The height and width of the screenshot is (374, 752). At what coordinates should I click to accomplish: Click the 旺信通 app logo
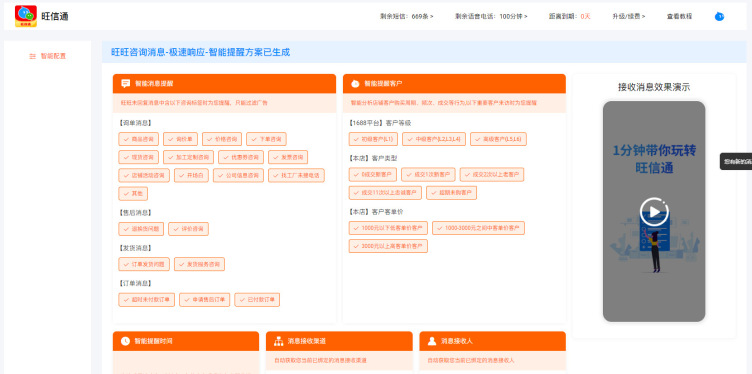pyautogui.click(x=26, y=16)
